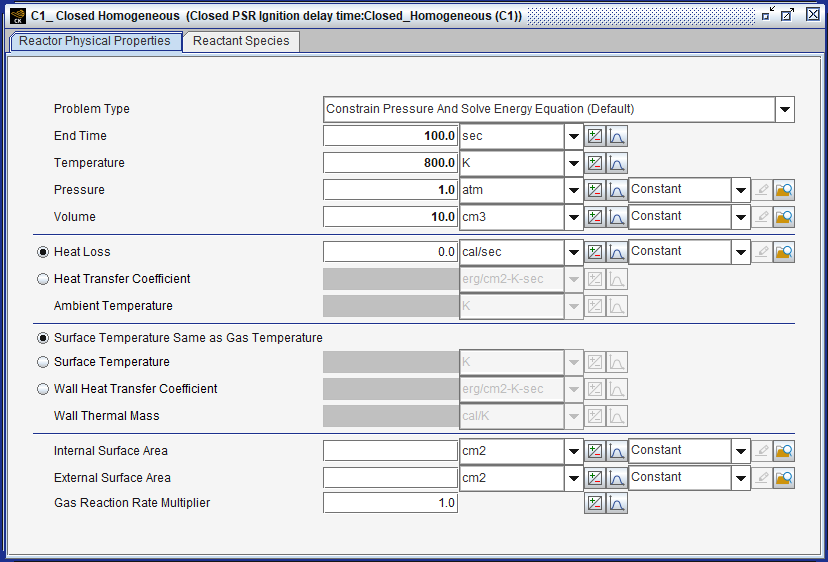
Task: Open the Volume unit dropdown showing cm3
Action: click(573, 218)
